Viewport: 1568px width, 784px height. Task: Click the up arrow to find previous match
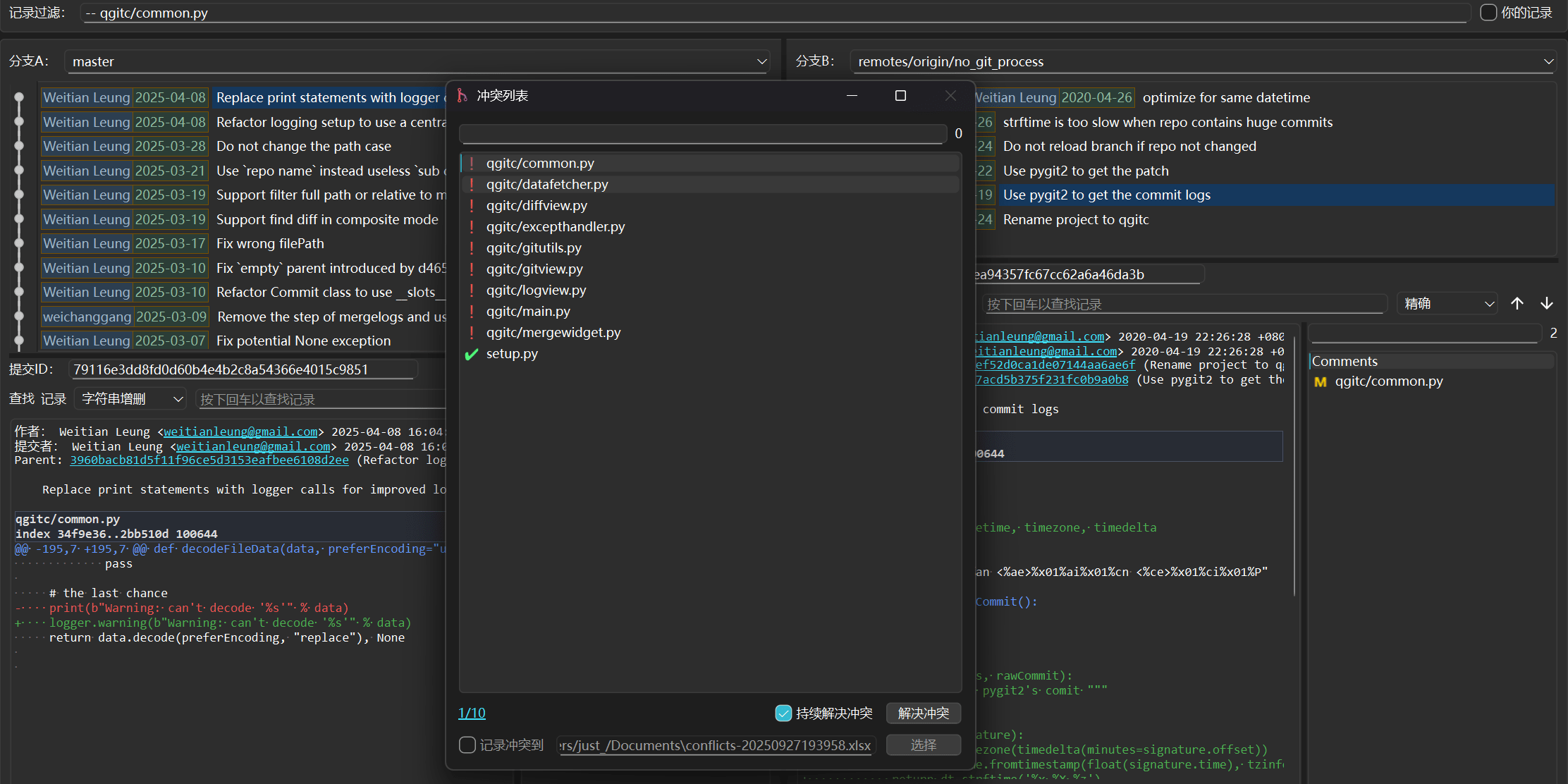1517,303
